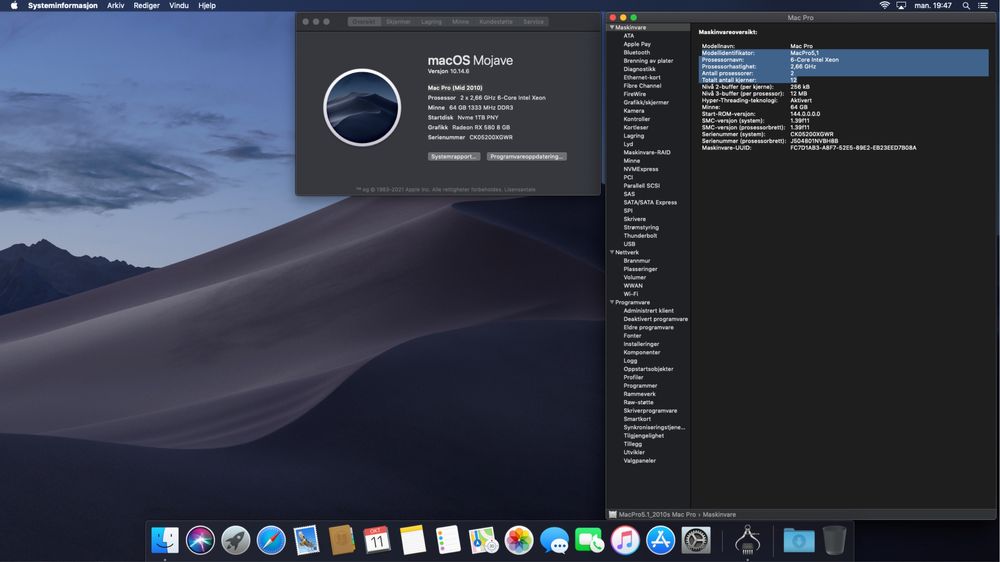Open Photos colorful flower icon in dock
1000x562 pixels.
pos(518,540)
